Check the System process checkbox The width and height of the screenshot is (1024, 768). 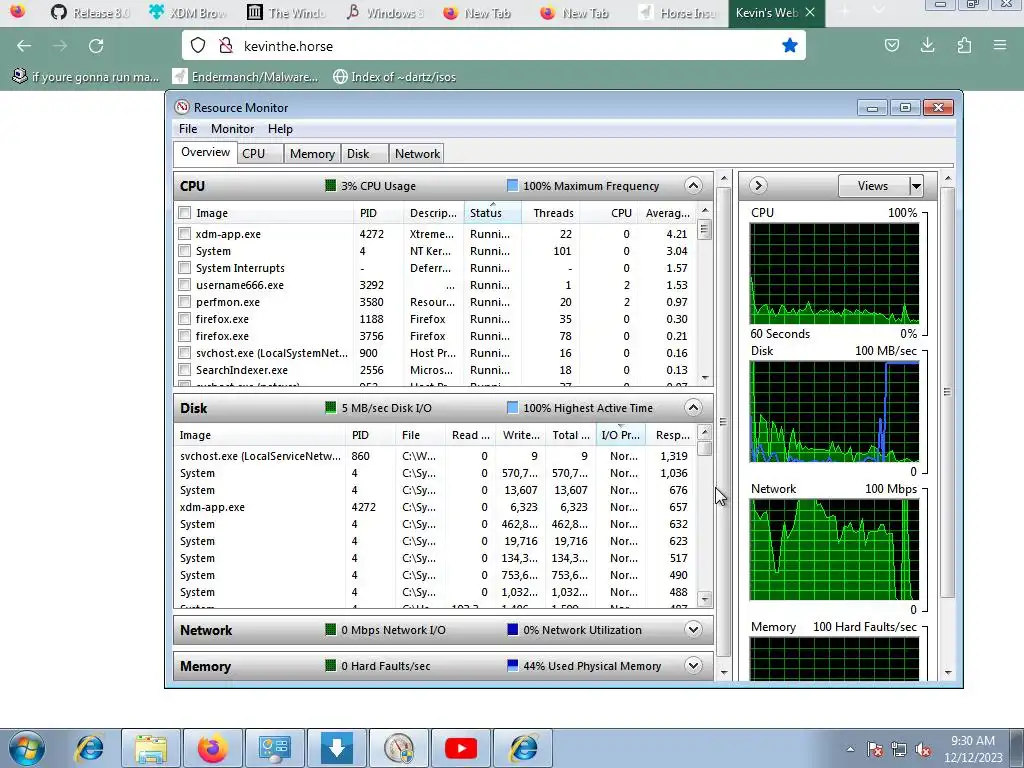tap(185, 251)
